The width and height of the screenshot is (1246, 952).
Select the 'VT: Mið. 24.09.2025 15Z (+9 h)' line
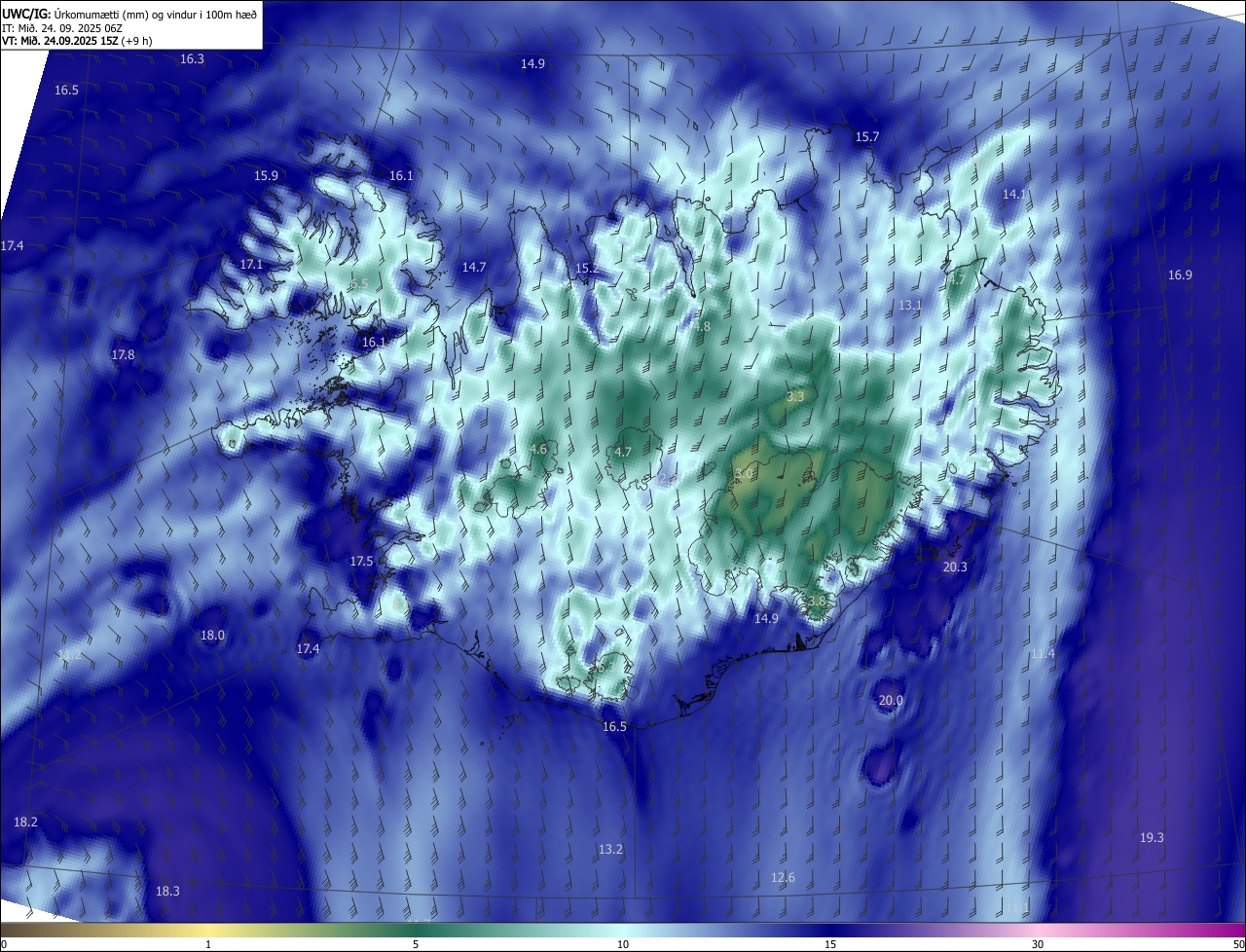(77, 41)
